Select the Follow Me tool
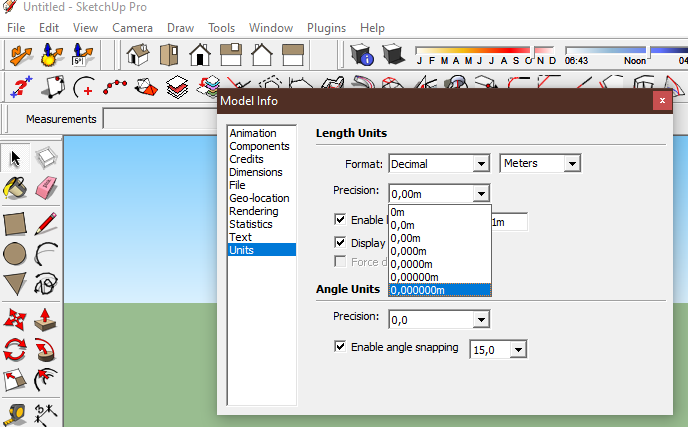 tap(46, 349)
